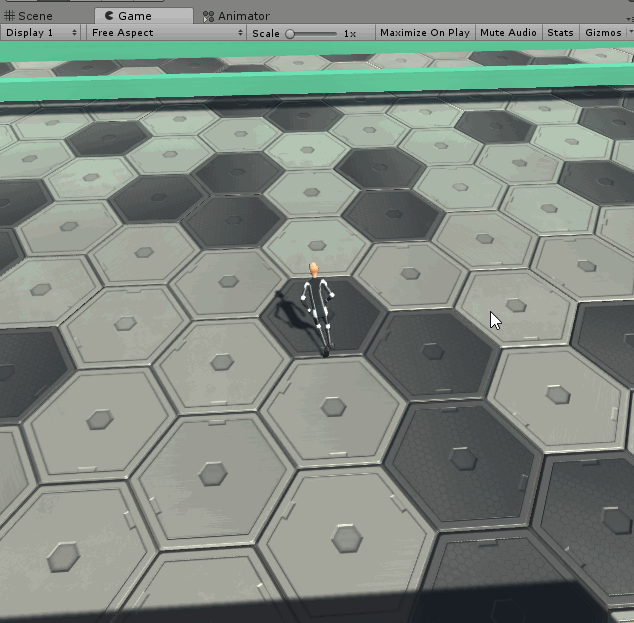Open the Gizmos dropdown arrow
The image size is (634, 623).
click(630, 33)
